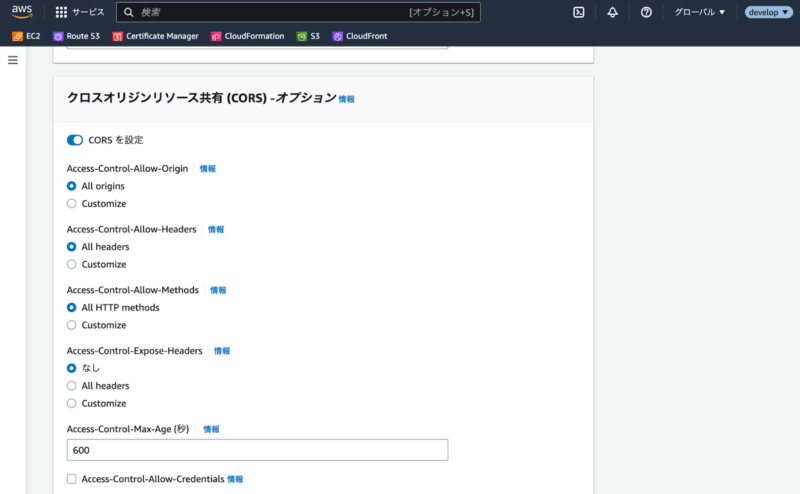Expand the グローバル region dropdown
This screenshot has width=800, height=494.
[x=700, y=12]
